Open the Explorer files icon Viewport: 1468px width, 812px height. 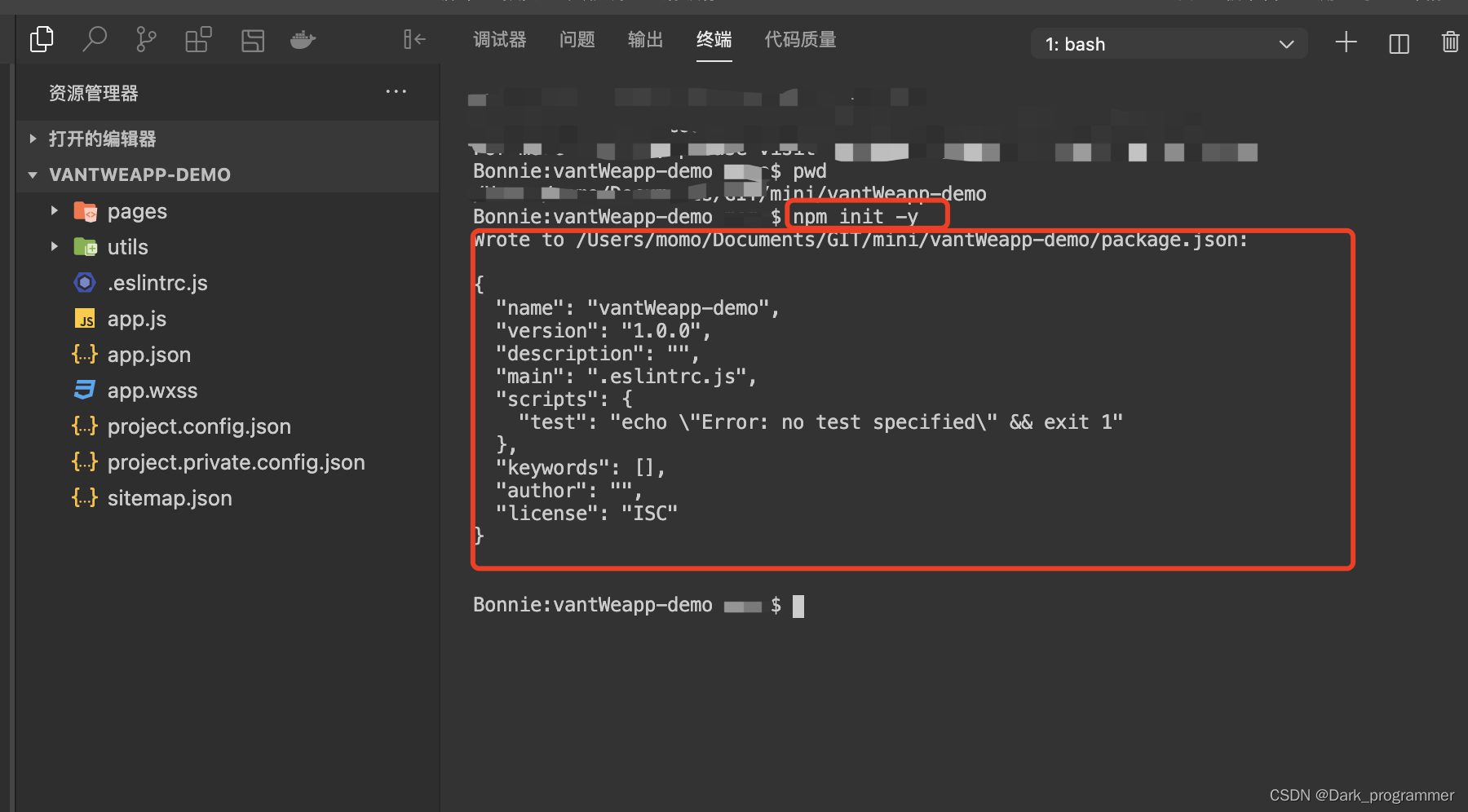coord(42,39)
